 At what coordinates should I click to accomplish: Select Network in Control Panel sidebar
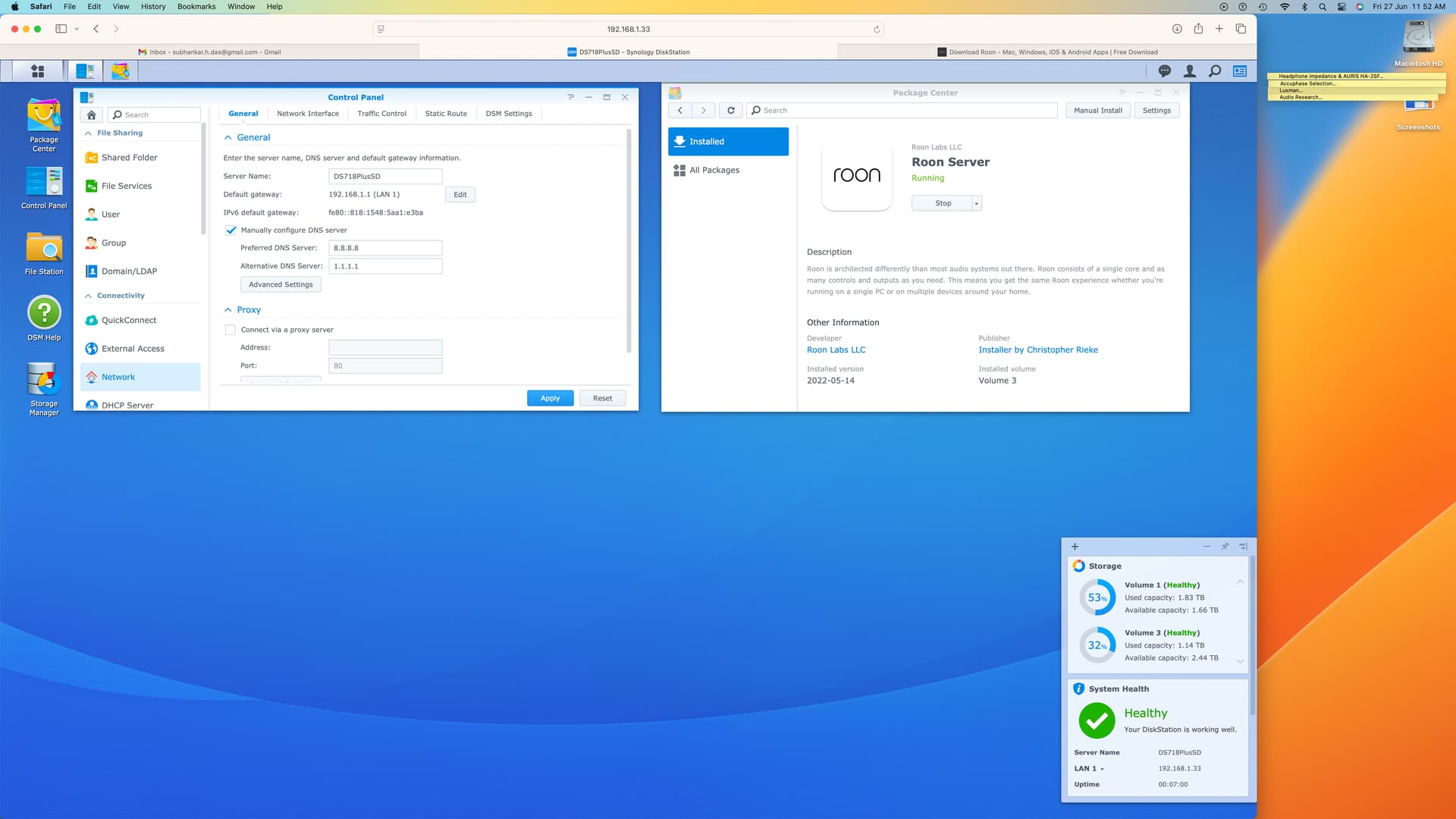click(x=140, y=377)
